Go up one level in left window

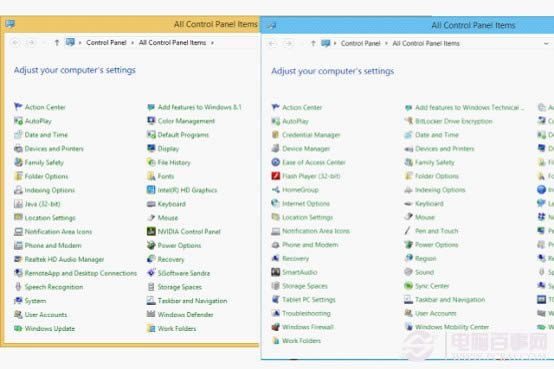coord(57,43)
